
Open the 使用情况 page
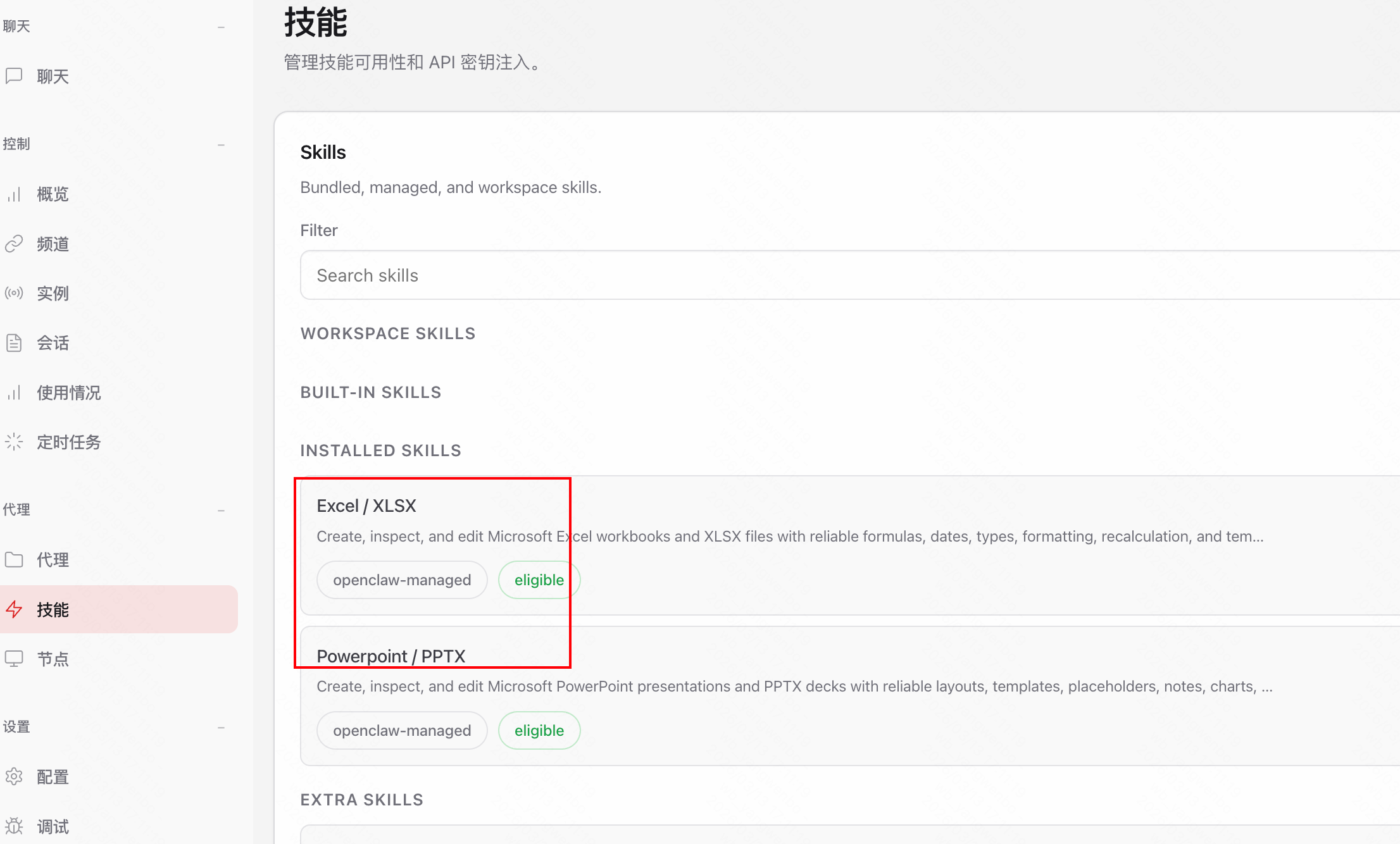[68, 392]
